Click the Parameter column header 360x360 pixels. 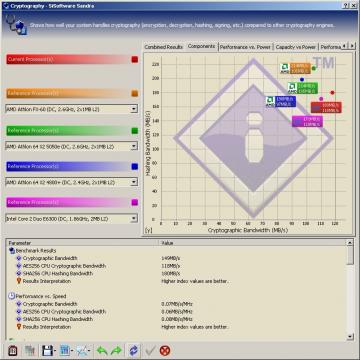pos(82,243)
